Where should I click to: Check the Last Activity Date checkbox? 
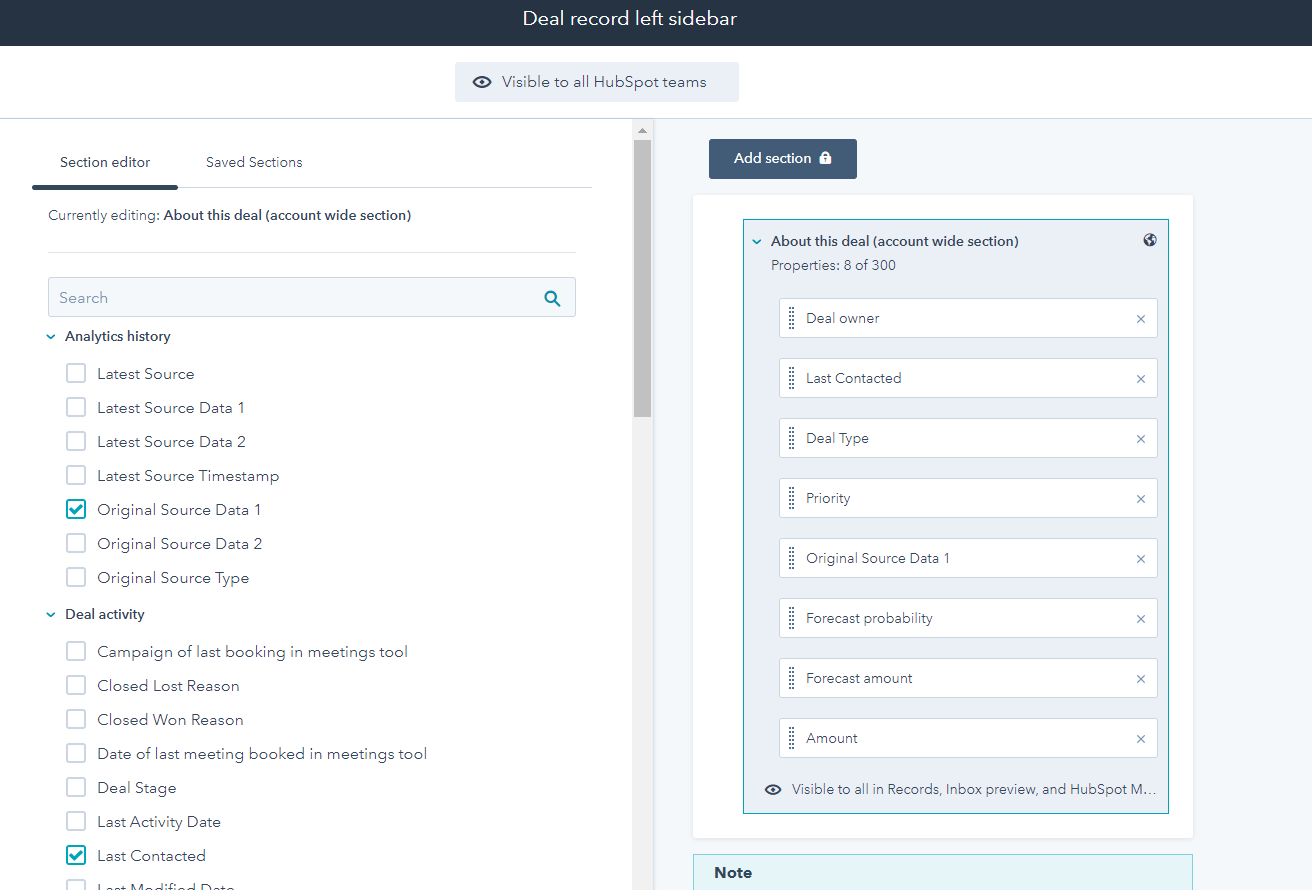76,822
